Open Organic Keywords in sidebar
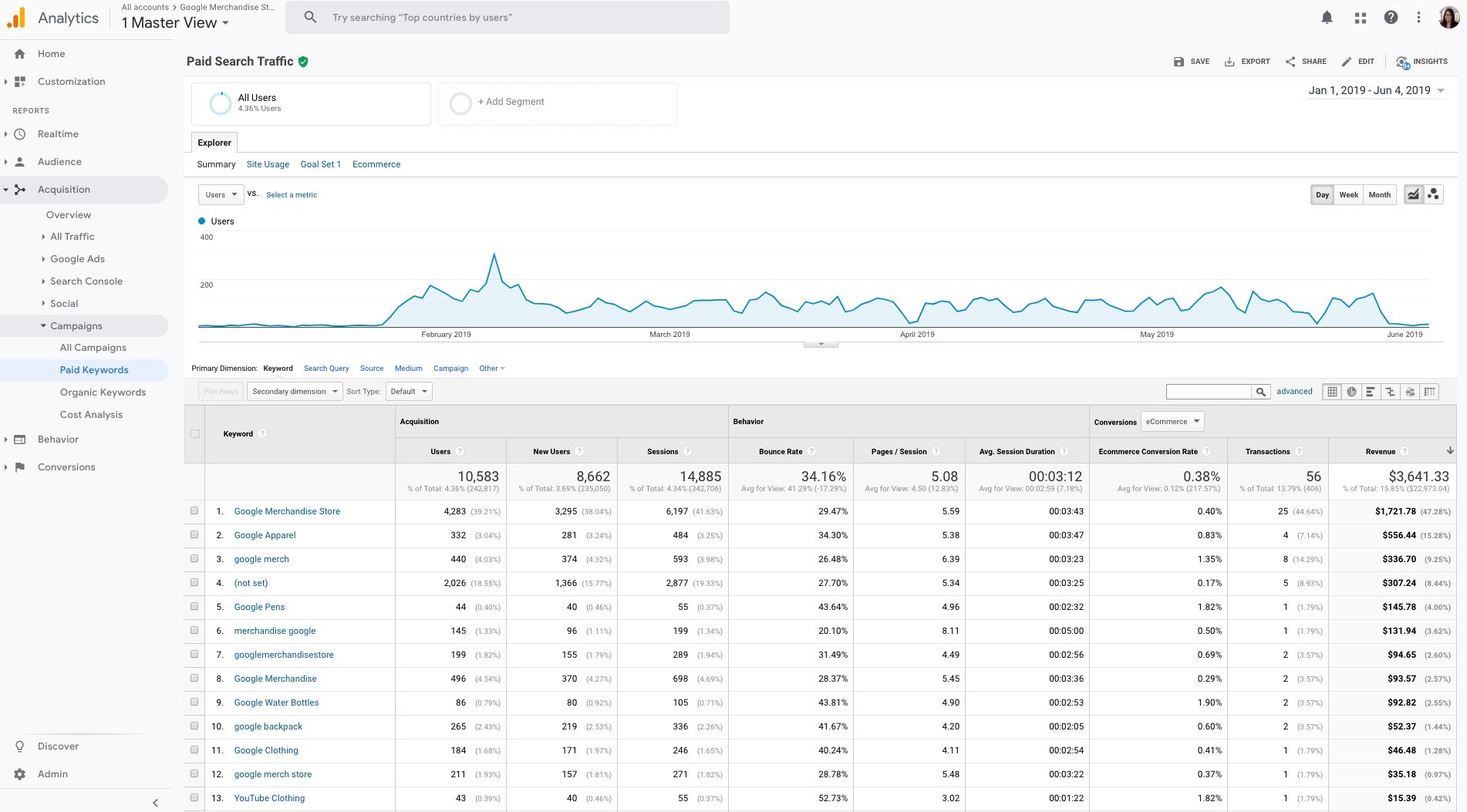Viewport: 1467px width, 812px height. 103,393
